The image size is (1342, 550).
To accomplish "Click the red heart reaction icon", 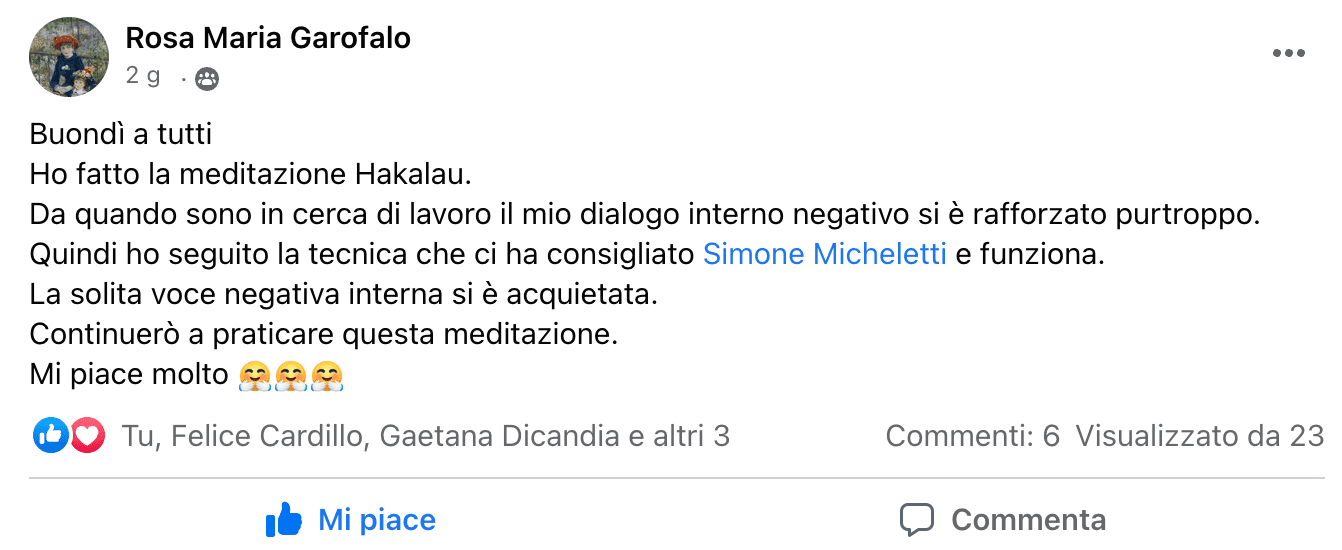I will click(88, 435).
